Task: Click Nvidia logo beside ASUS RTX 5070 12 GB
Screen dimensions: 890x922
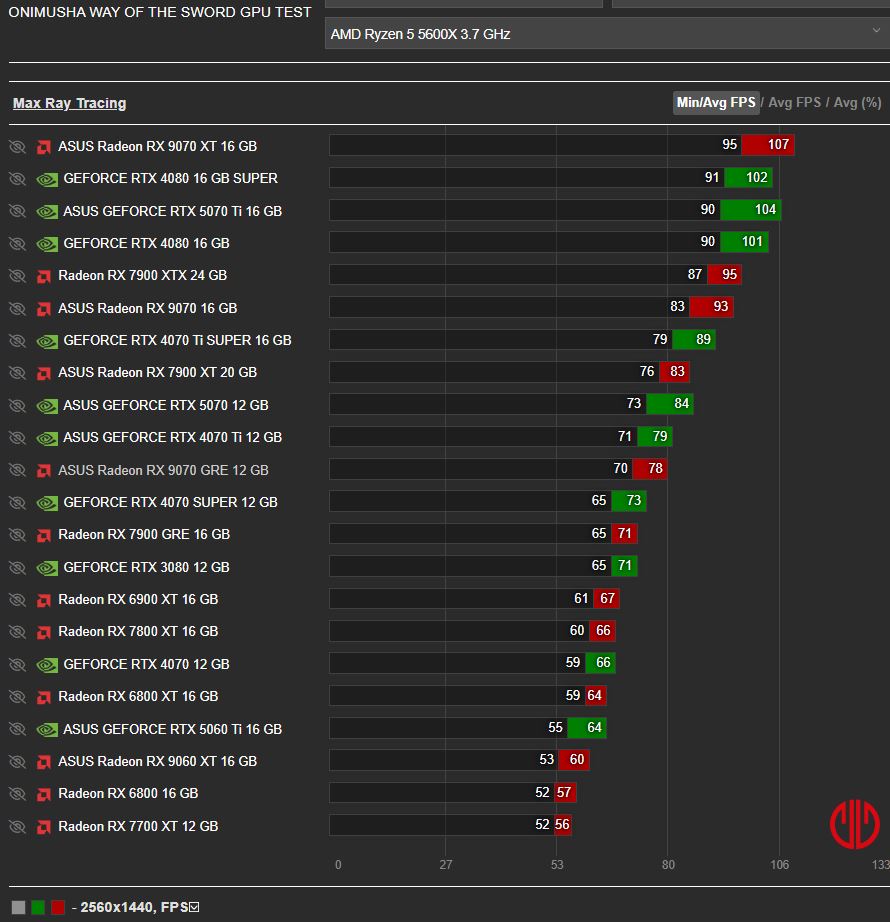Action: (47, 406)
